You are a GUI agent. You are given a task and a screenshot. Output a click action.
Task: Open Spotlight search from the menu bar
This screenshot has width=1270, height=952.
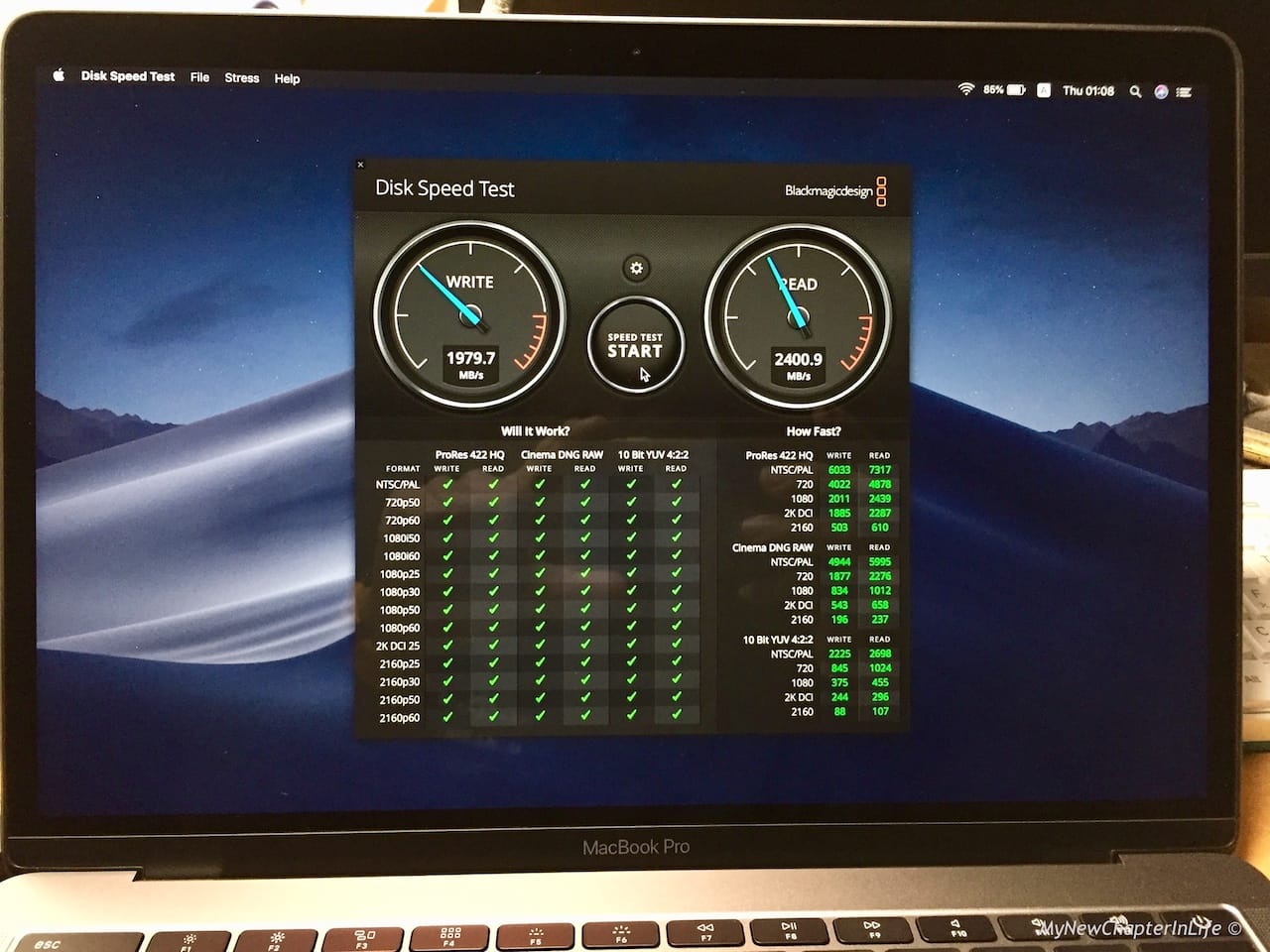click(1134, 90)
